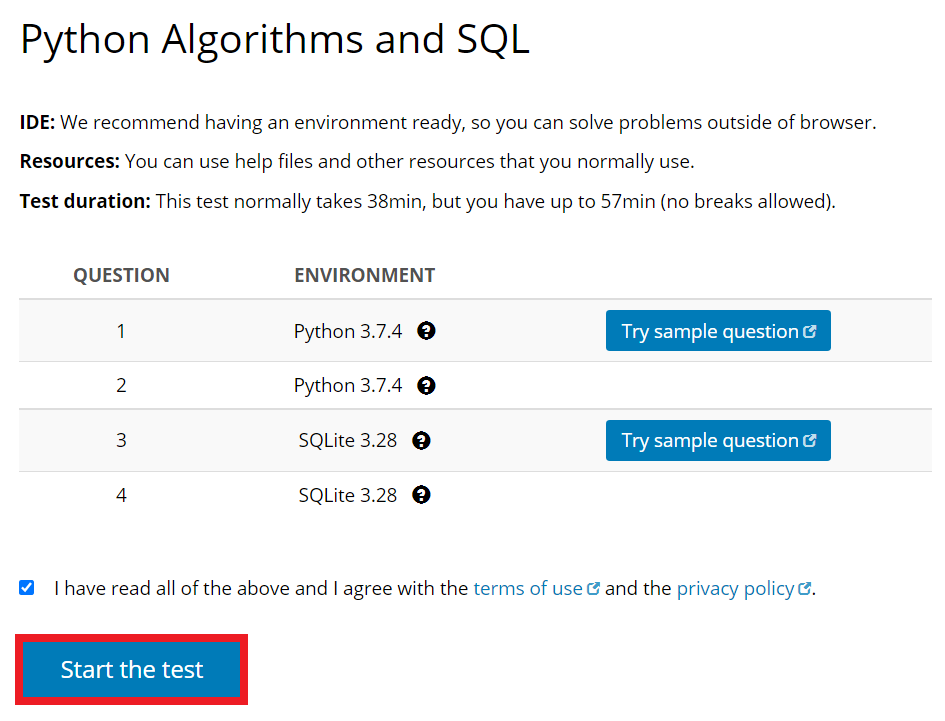Open the privacy policy link
This screenshot has width=945, height=721.
coord(735,588)
